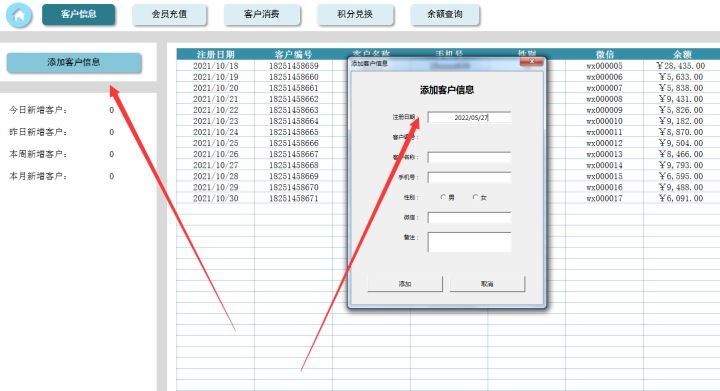Viewport: 720px width, 391px height.
Task: Select balance cell ¥9,793.00
Action: tap(682, 165)
